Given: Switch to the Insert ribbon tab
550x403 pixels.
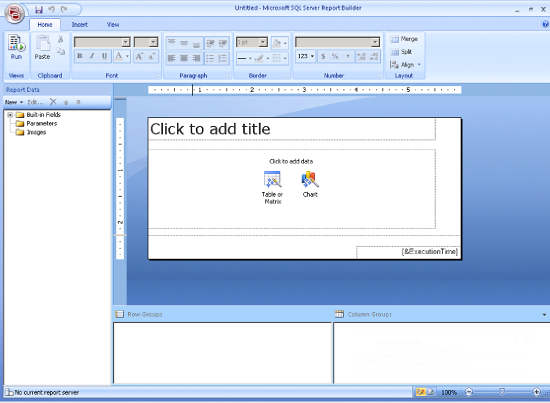Looking at the screenshot, I should coord(80,25).
